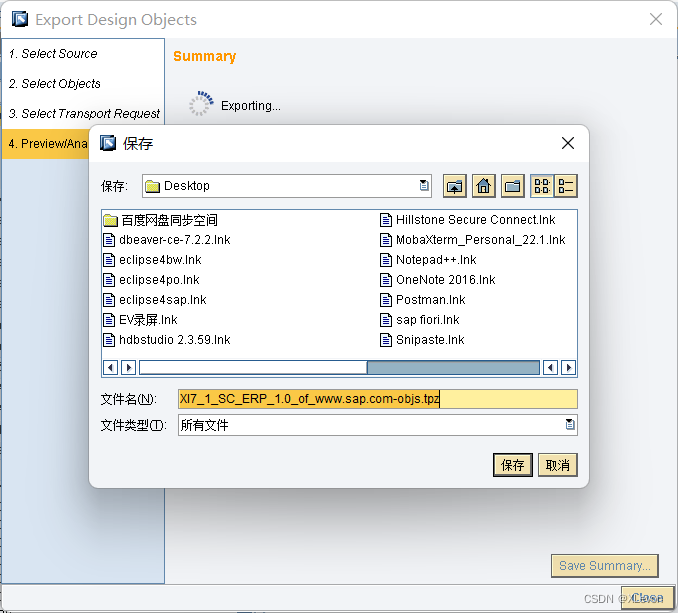
Task: Click the Up One Level folder icon
Action: 454,186
